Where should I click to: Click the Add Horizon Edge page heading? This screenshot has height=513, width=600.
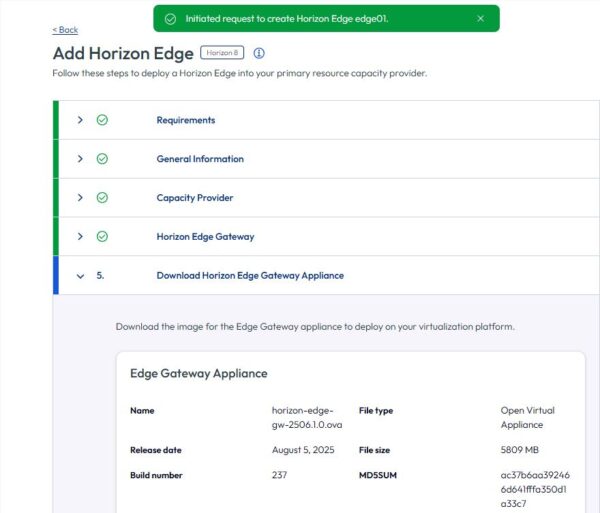click(123, 53)
